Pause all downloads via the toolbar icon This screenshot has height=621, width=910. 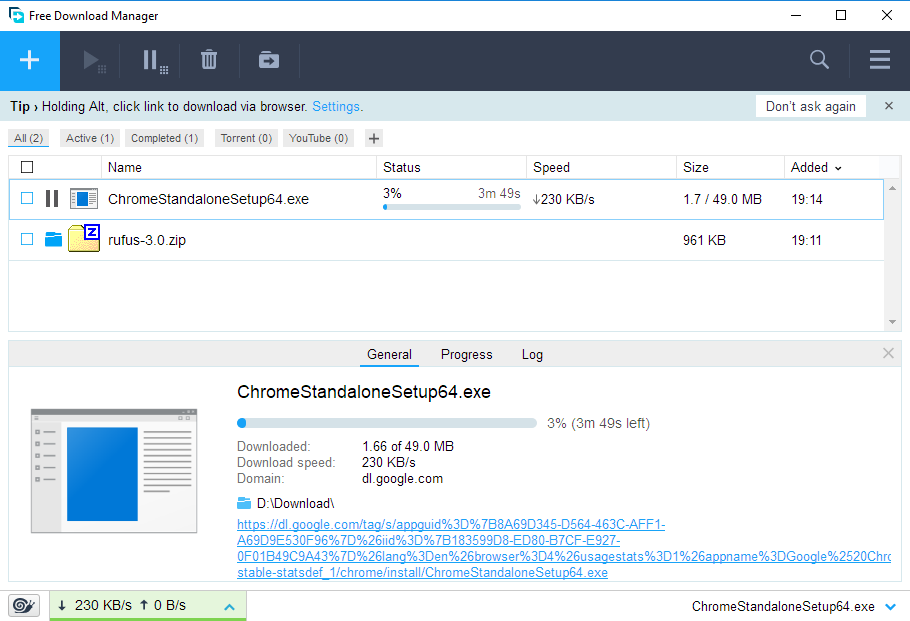click(151, 60)
